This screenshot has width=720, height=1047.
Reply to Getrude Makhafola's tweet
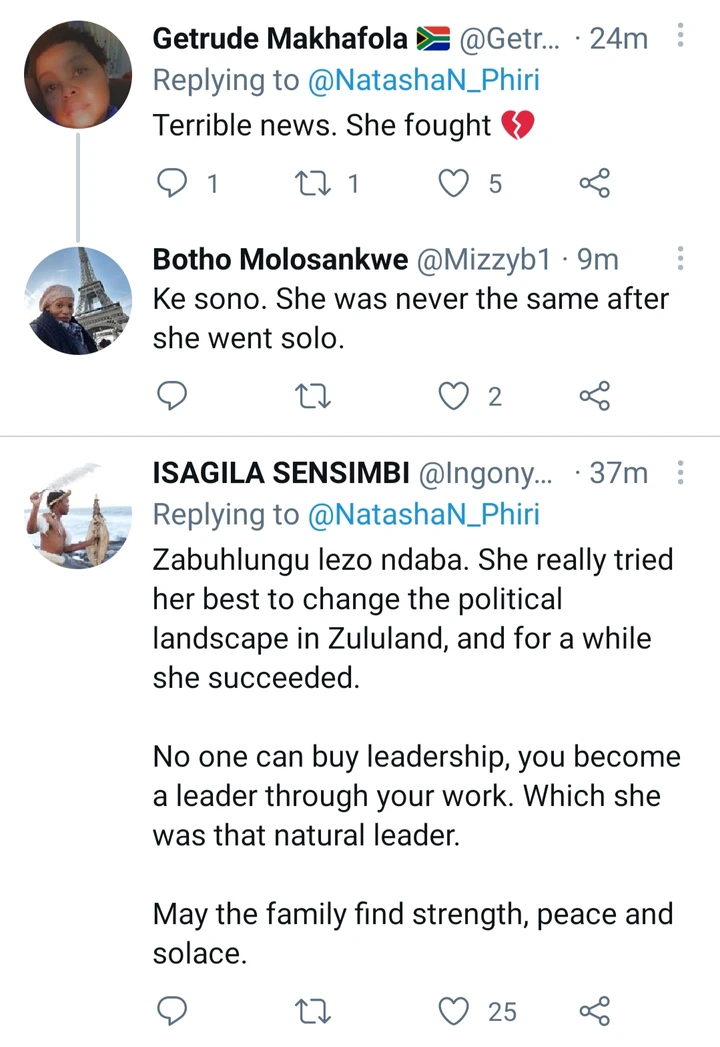point(172,183)
